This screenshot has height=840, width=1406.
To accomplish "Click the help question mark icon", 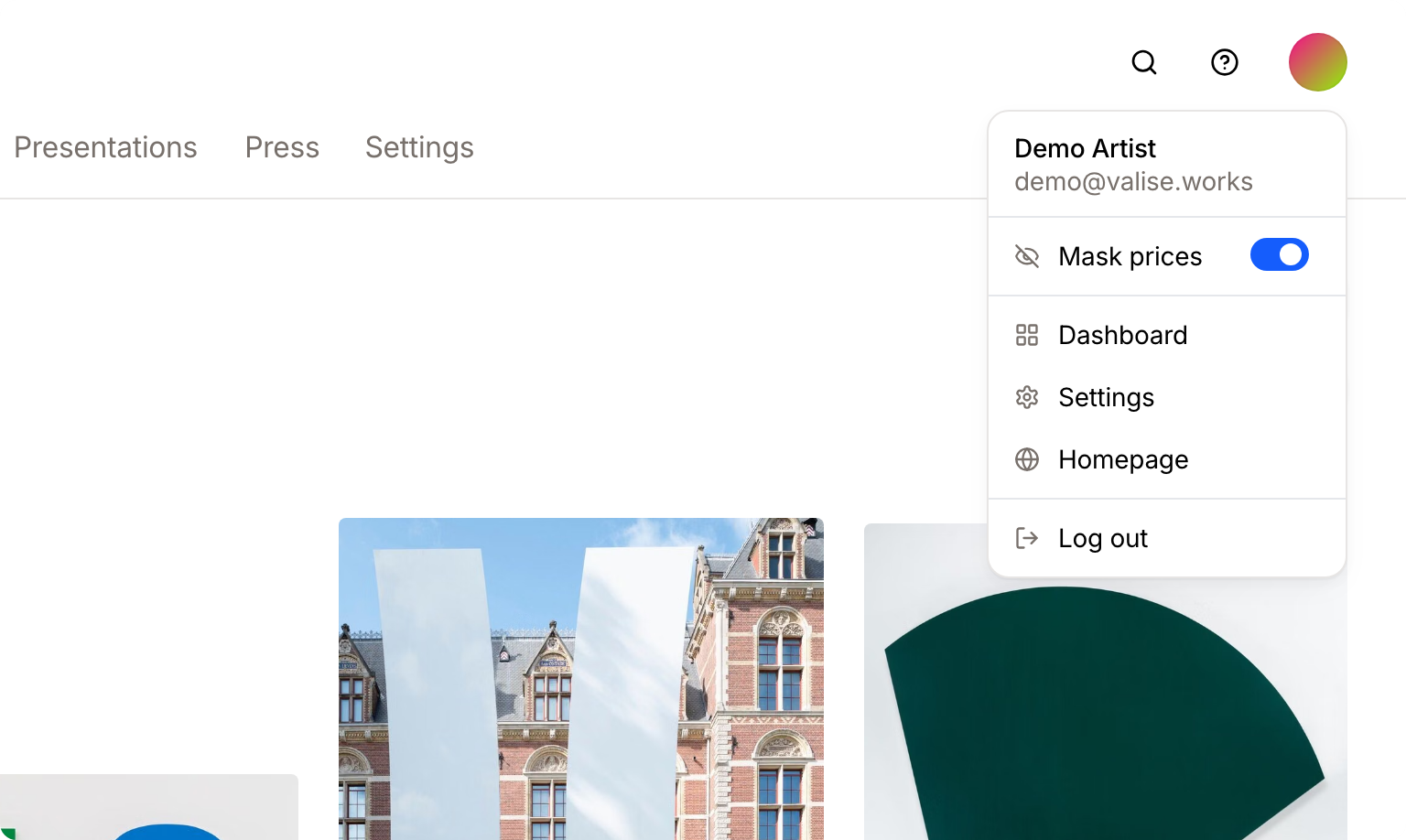I will pyautogui.click(x=1225, y=62).
